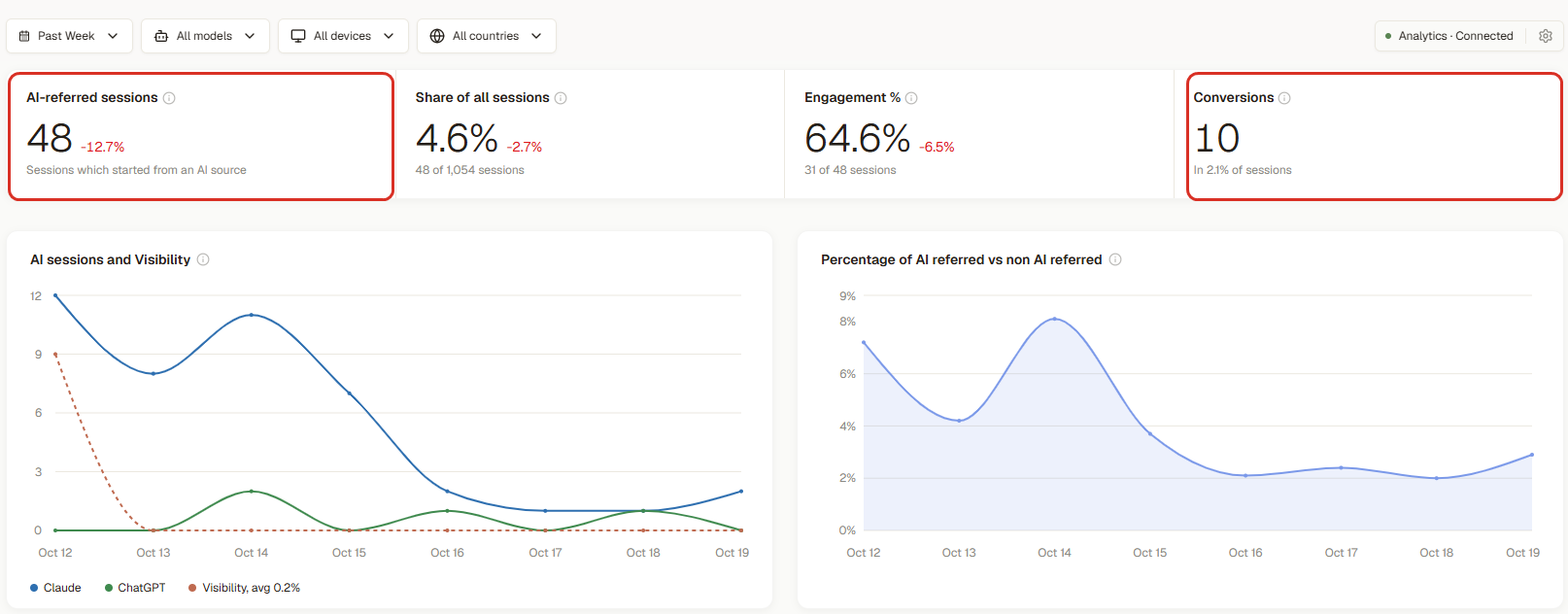Screen dimensions: 1568x614
Task: Click the -6.5% change indicator
Action: pos(937,147)
